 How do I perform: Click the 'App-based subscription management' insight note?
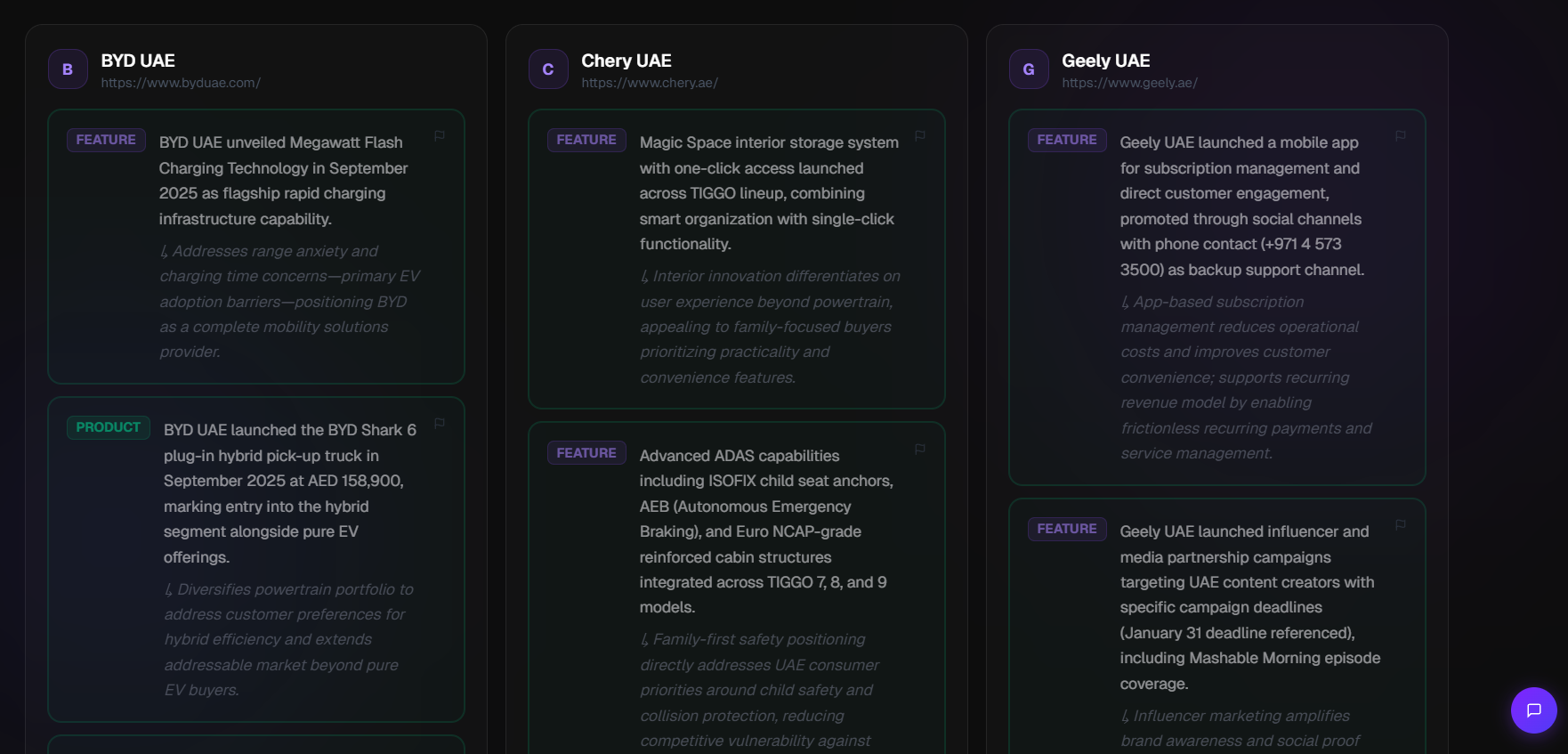pyautogui.click(x=1246, y=377)
